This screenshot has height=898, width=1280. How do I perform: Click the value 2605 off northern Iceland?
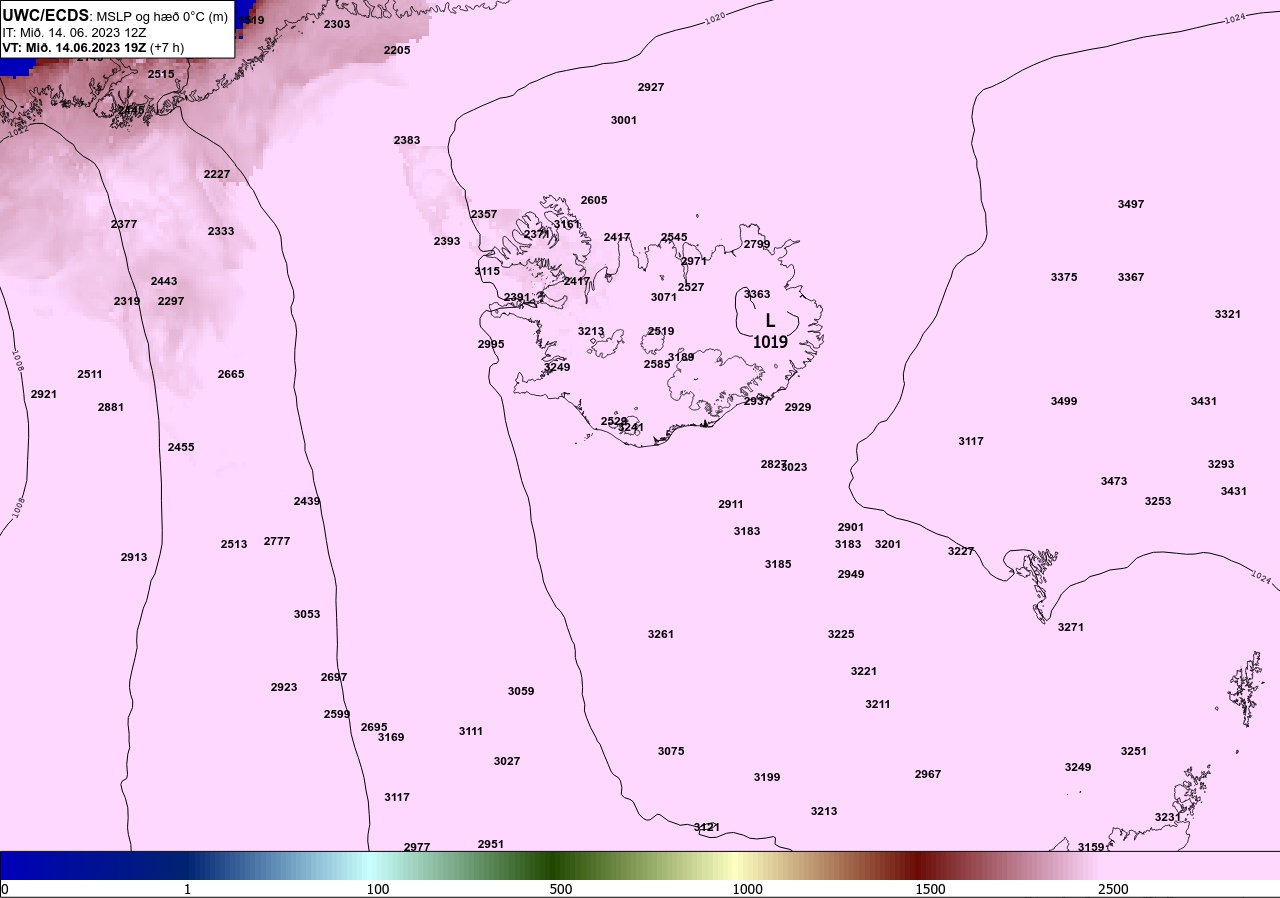click(x=594, y=200)
